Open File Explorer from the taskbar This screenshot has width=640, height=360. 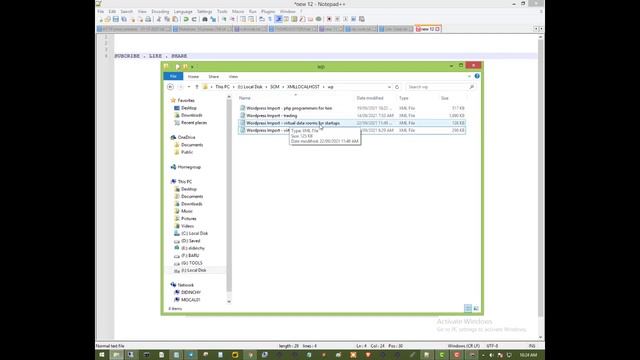[x=116, y=355]
